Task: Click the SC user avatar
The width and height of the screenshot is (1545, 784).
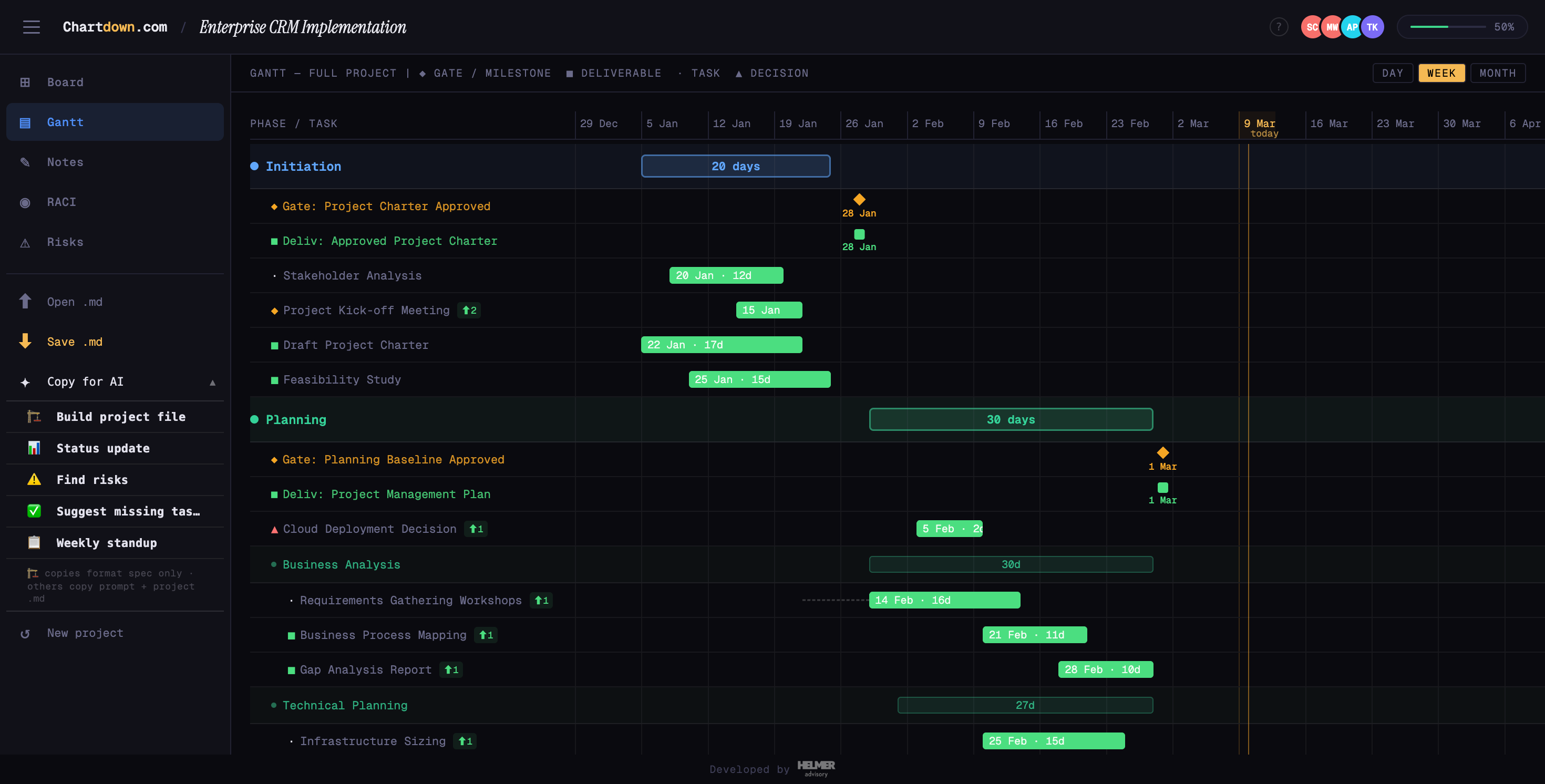Action: click(x=1312, y=26)
